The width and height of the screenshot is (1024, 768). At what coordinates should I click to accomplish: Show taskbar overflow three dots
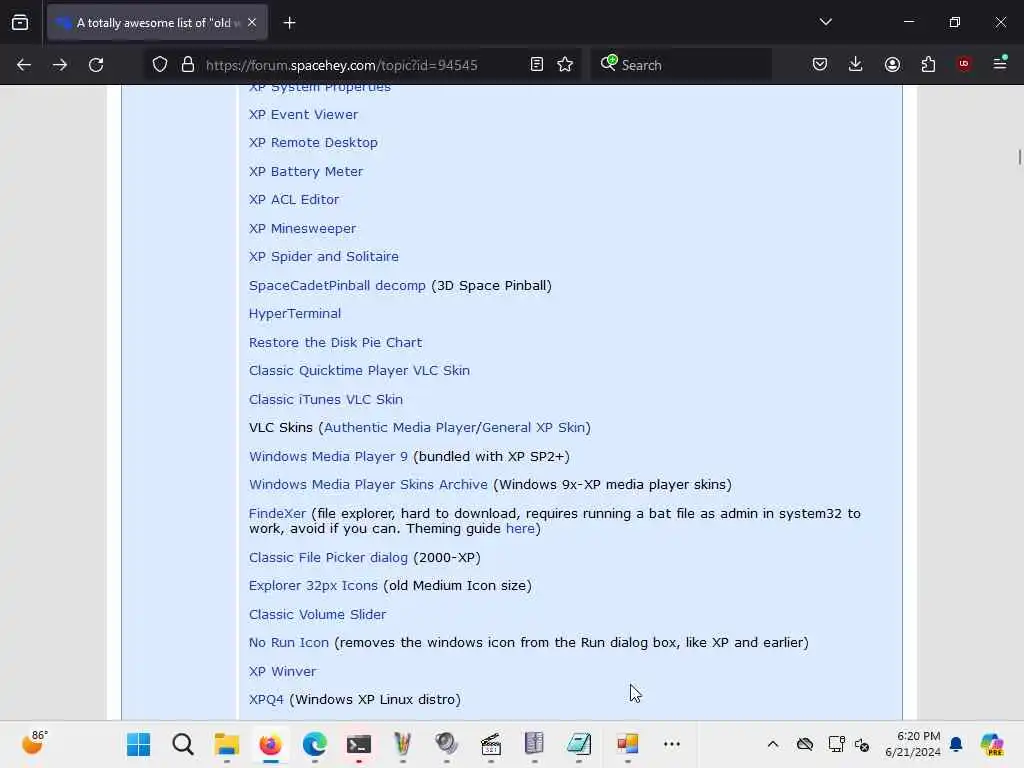point(671,744)
